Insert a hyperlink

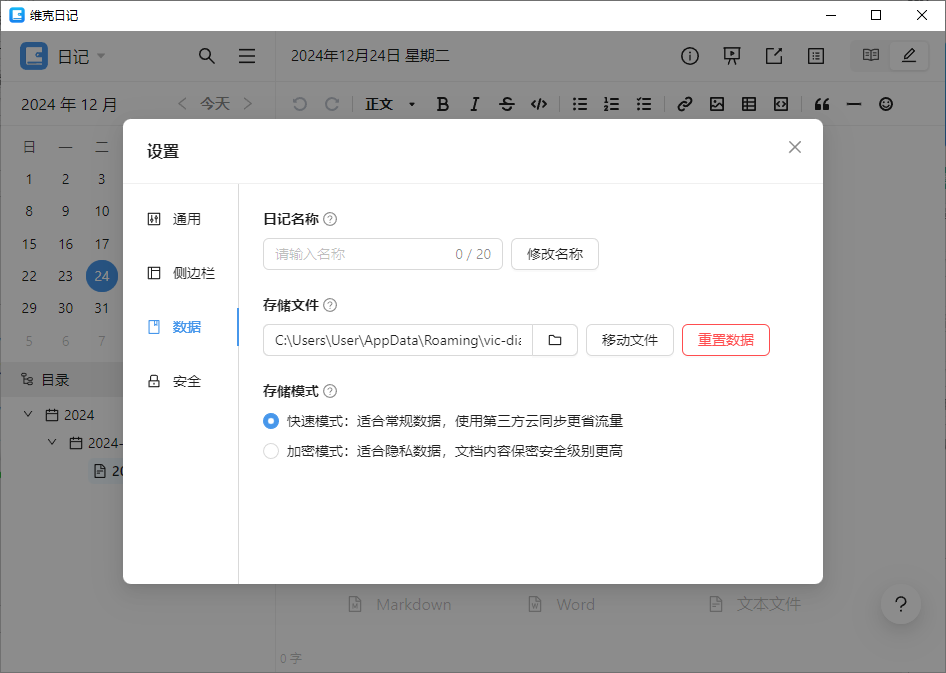pos(684,104)
